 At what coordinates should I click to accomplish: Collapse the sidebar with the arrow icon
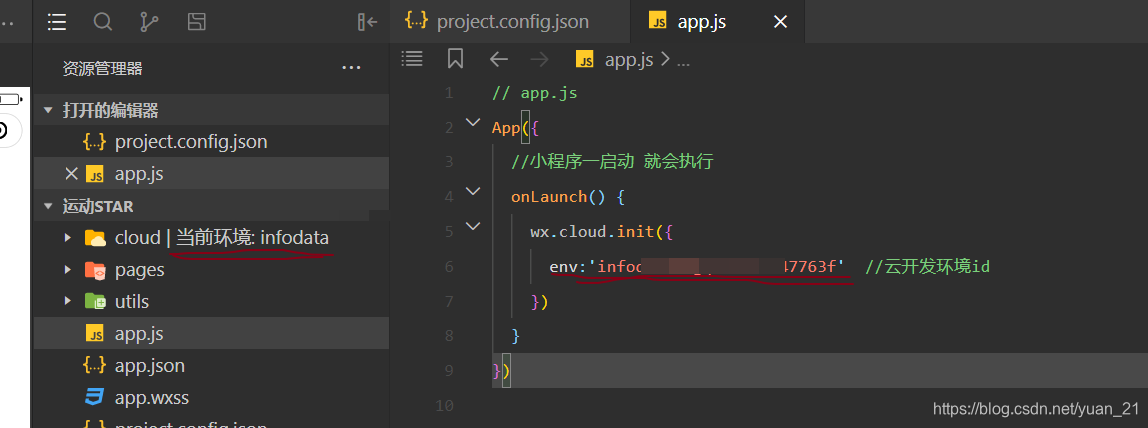(367, 22)
